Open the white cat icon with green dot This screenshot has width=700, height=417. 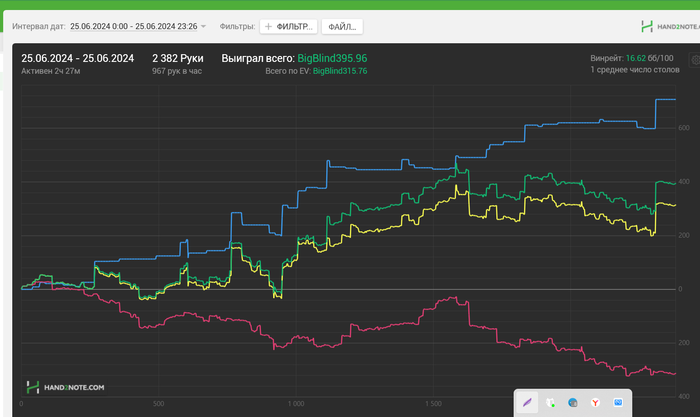(550, 403)
